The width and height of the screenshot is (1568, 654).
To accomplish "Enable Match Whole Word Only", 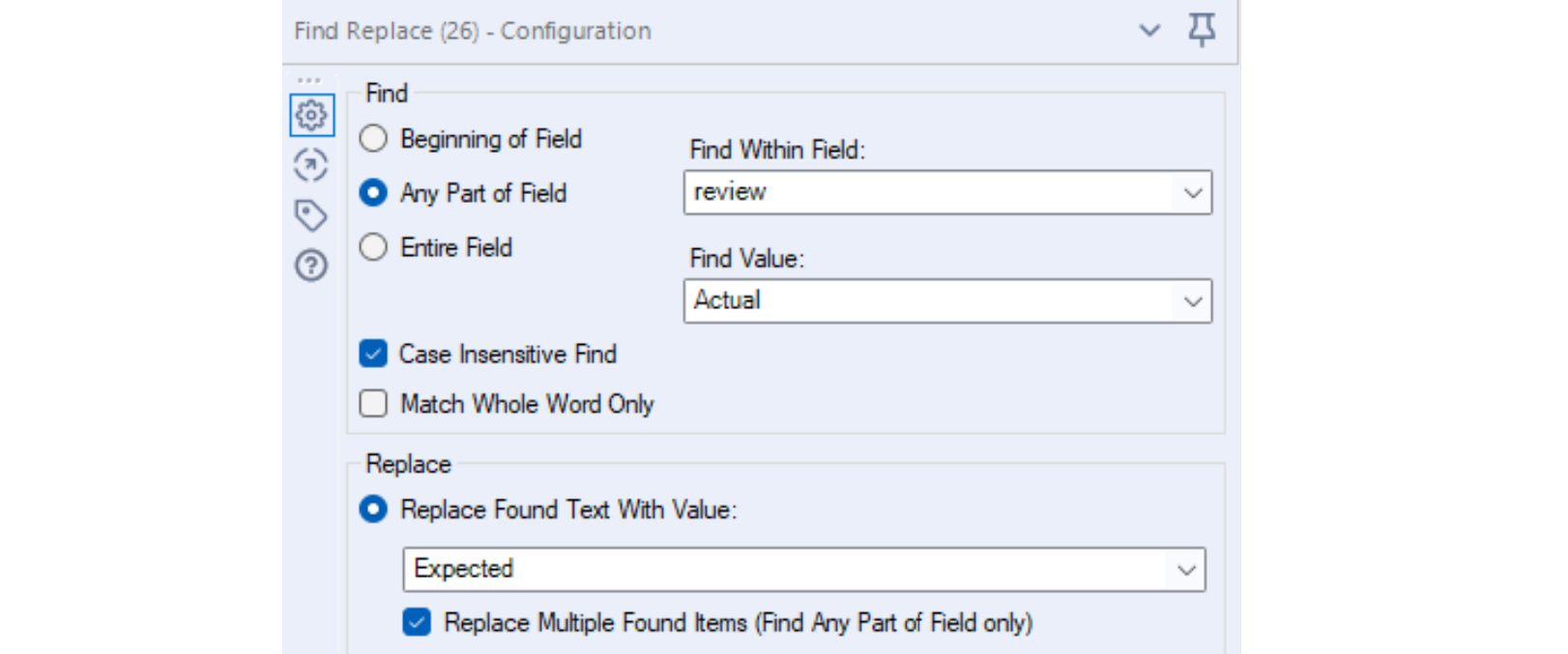I will coord(373,403).
